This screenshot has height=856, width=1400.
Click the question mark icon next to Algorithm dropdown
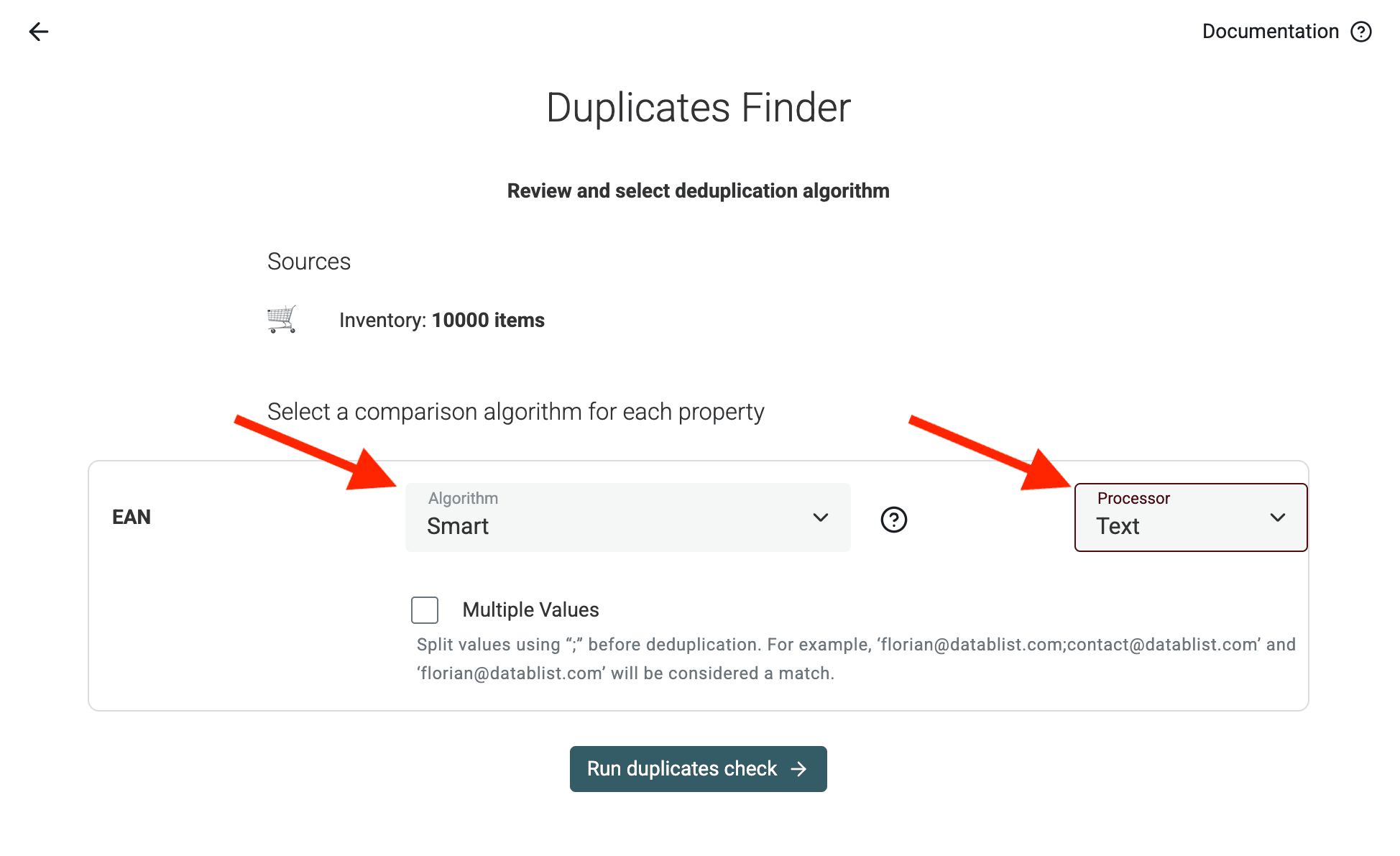(893, 520)
